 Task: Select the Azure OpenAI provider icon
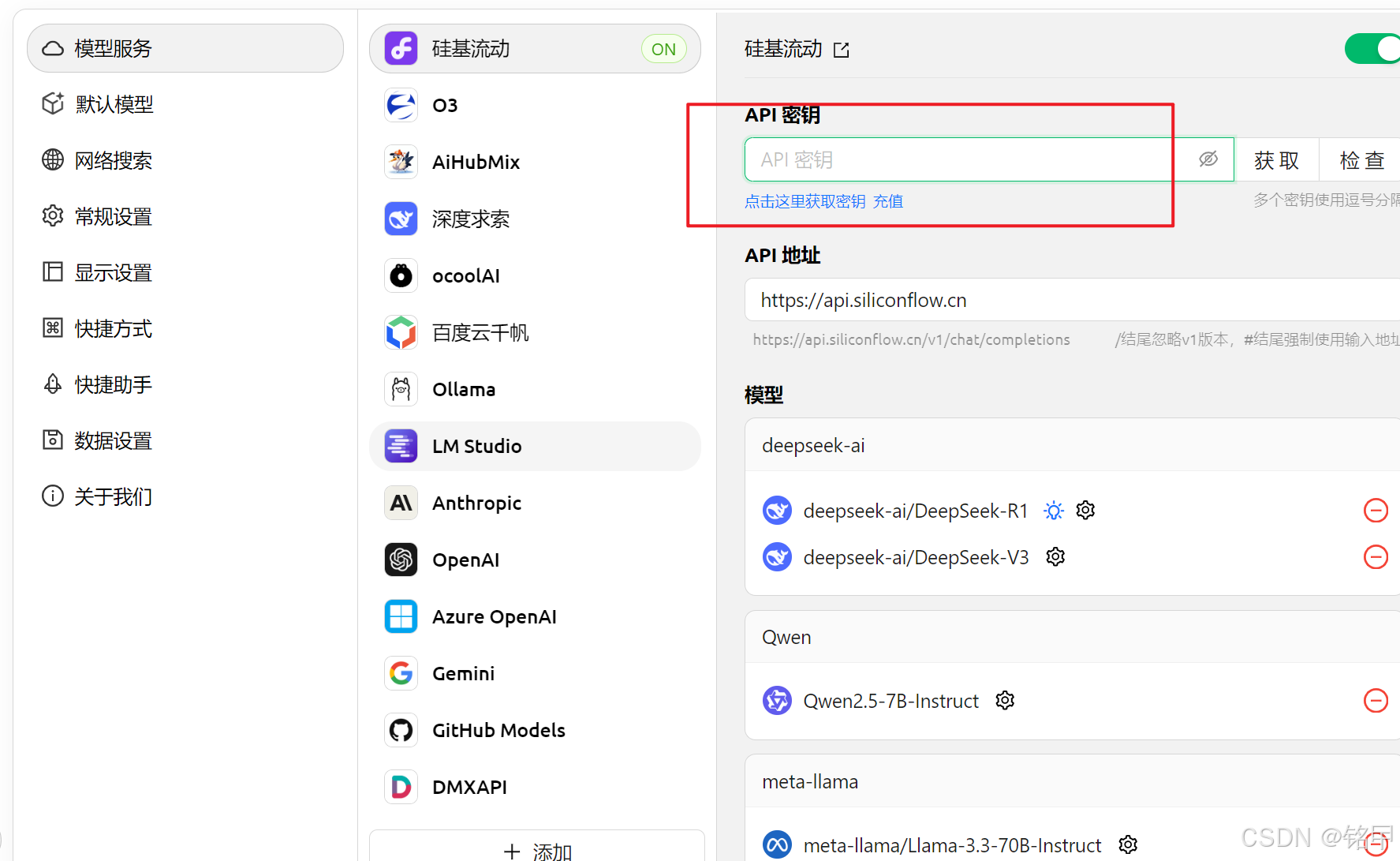[401, 616]
